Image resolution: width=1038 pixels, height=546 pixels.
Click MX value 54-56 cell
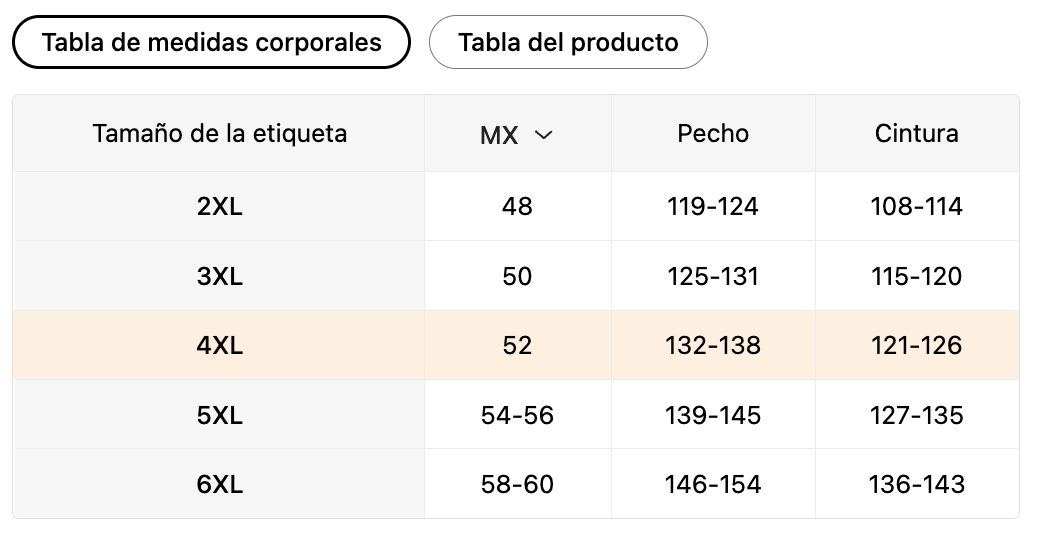pos(517,415)
